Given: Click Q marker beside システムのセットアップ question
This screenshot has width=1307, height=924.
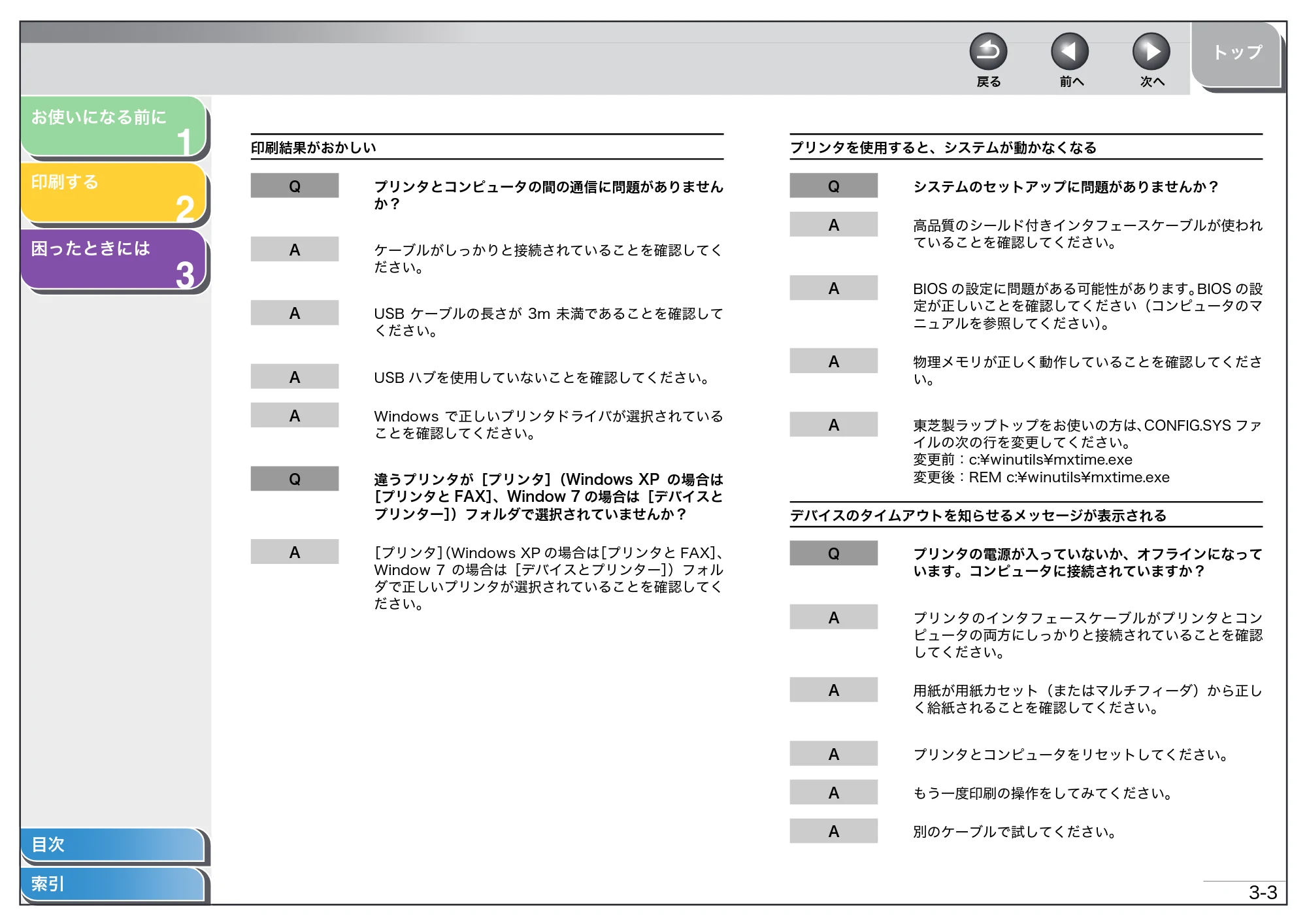Looking at the screenshot, I should point(833,186).
